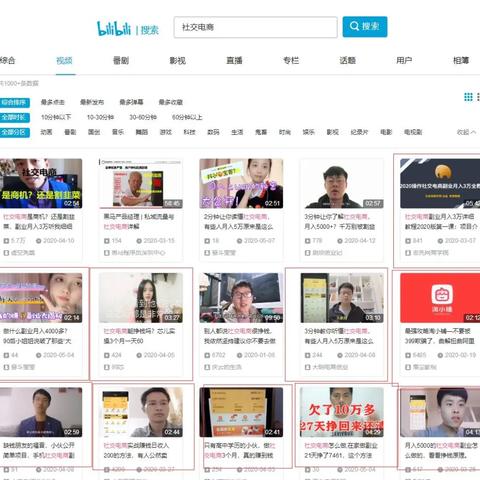Open video thumbnail with duration 02:59
Screen dimensions: 480x480
41,412
